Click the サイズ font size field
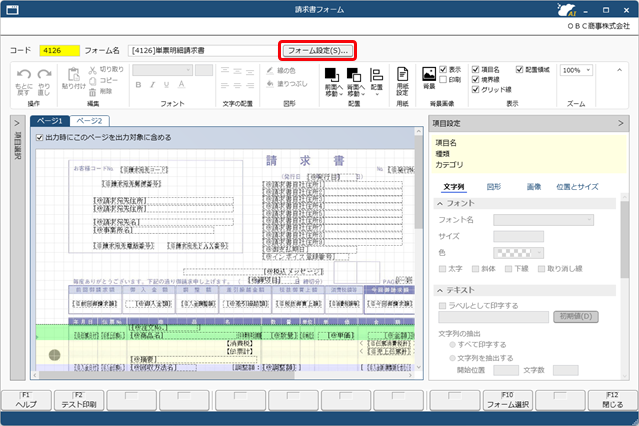 [518, 236]
